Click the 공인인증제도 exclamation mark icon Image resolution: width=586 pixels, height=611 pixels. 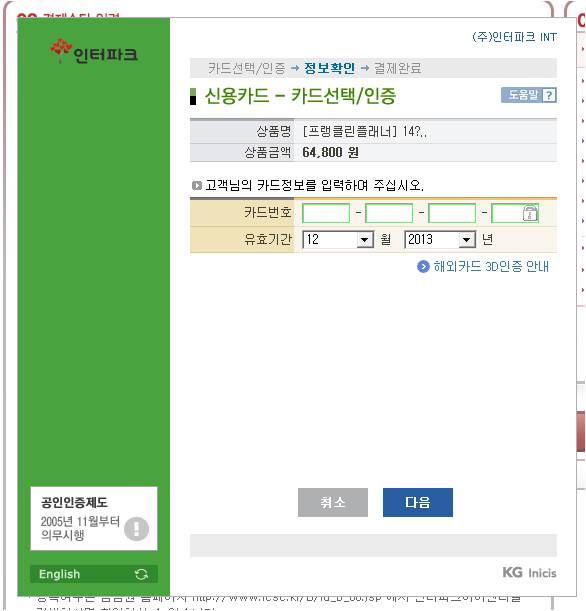click(136, 529)
